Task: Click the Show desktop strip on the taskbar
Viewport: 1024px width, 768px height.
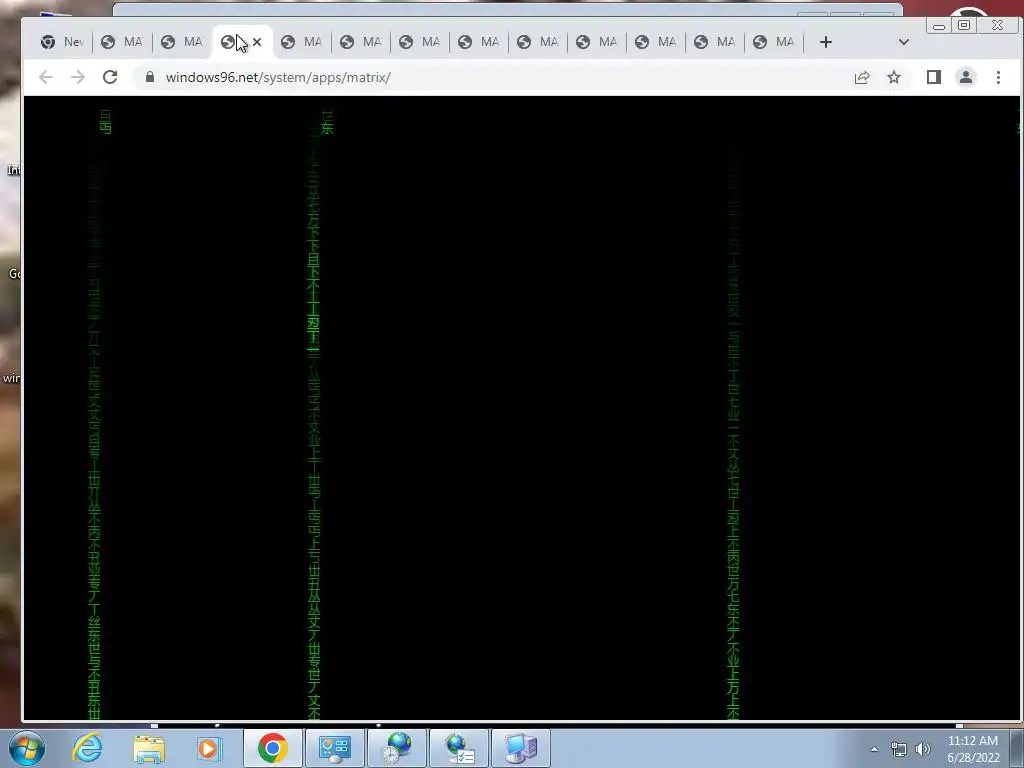Action: (1018, 748)
